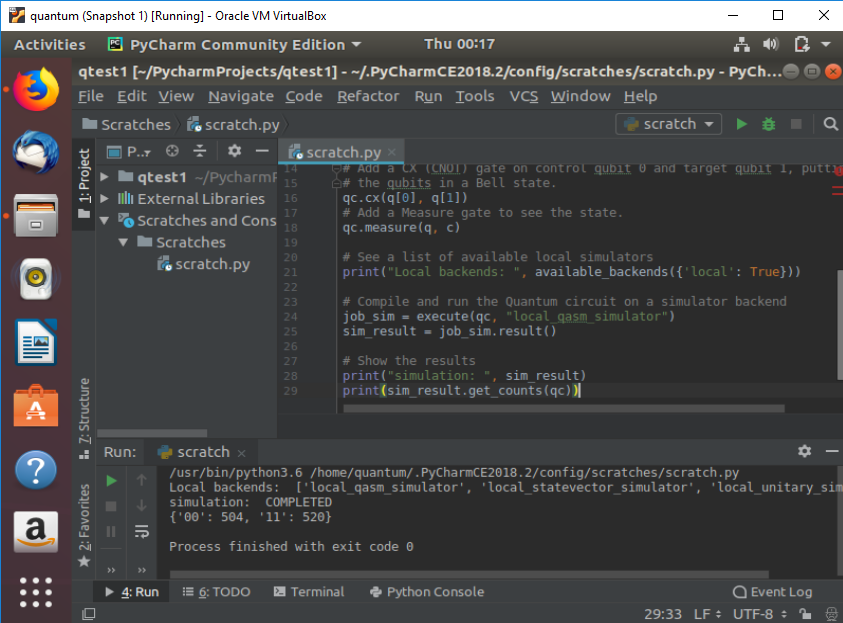The height and width of the screenshot is (623, 843).
Task: Open Files manager from the dock
Action: (36, 216)
